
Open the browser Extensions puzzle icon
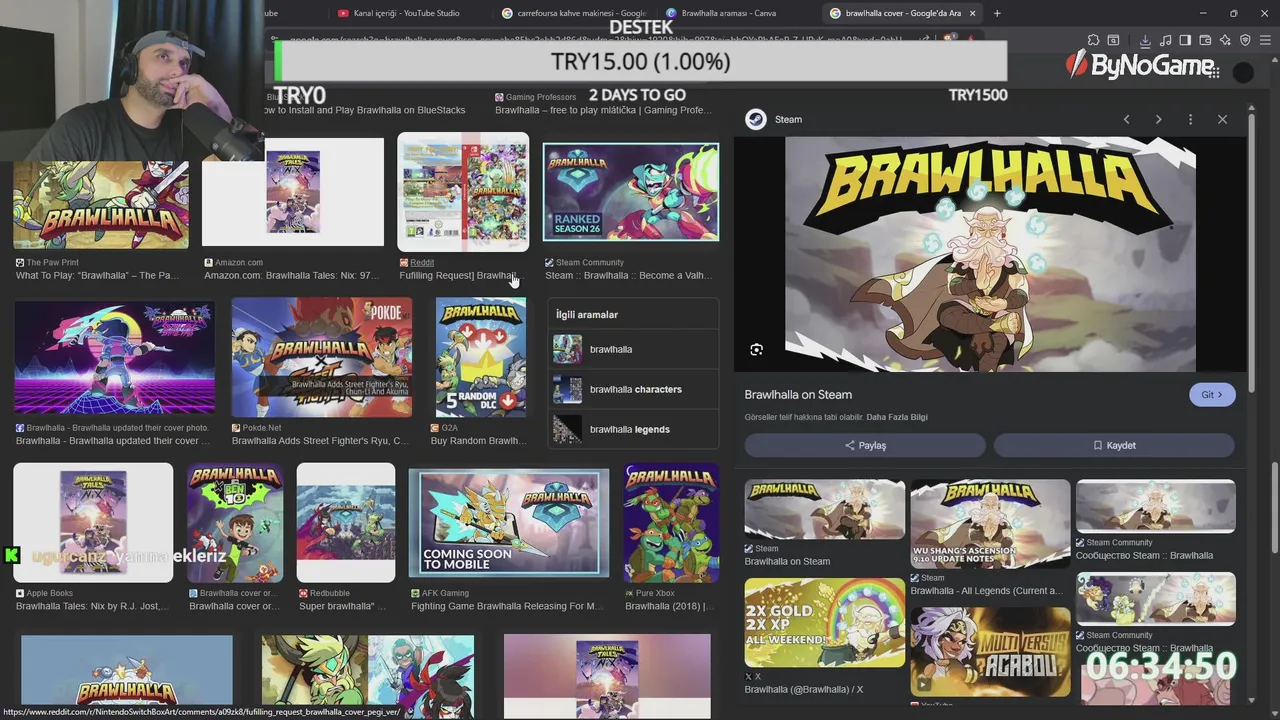point(1093,40)
